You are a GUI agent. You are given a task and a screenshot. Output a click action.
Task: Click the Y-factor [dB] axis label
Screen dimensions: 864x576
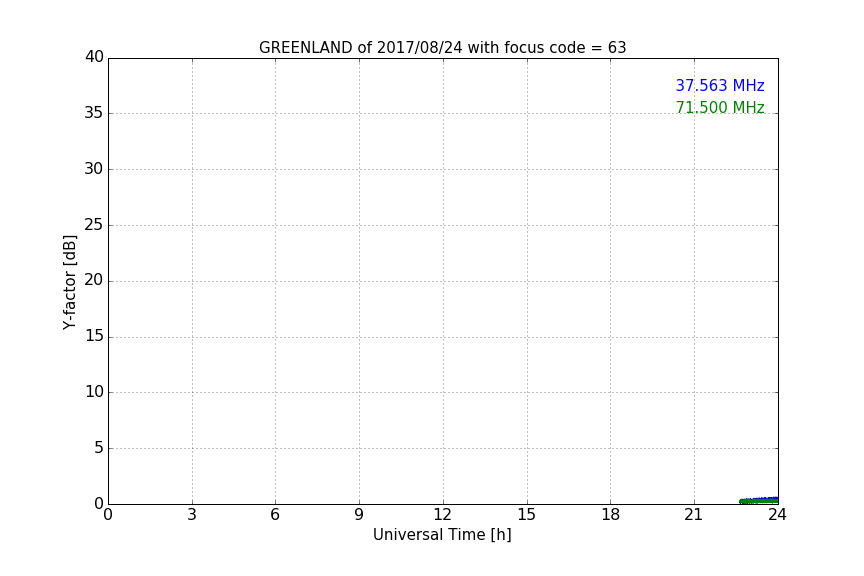pyautogui.click(x=69, y=282)
